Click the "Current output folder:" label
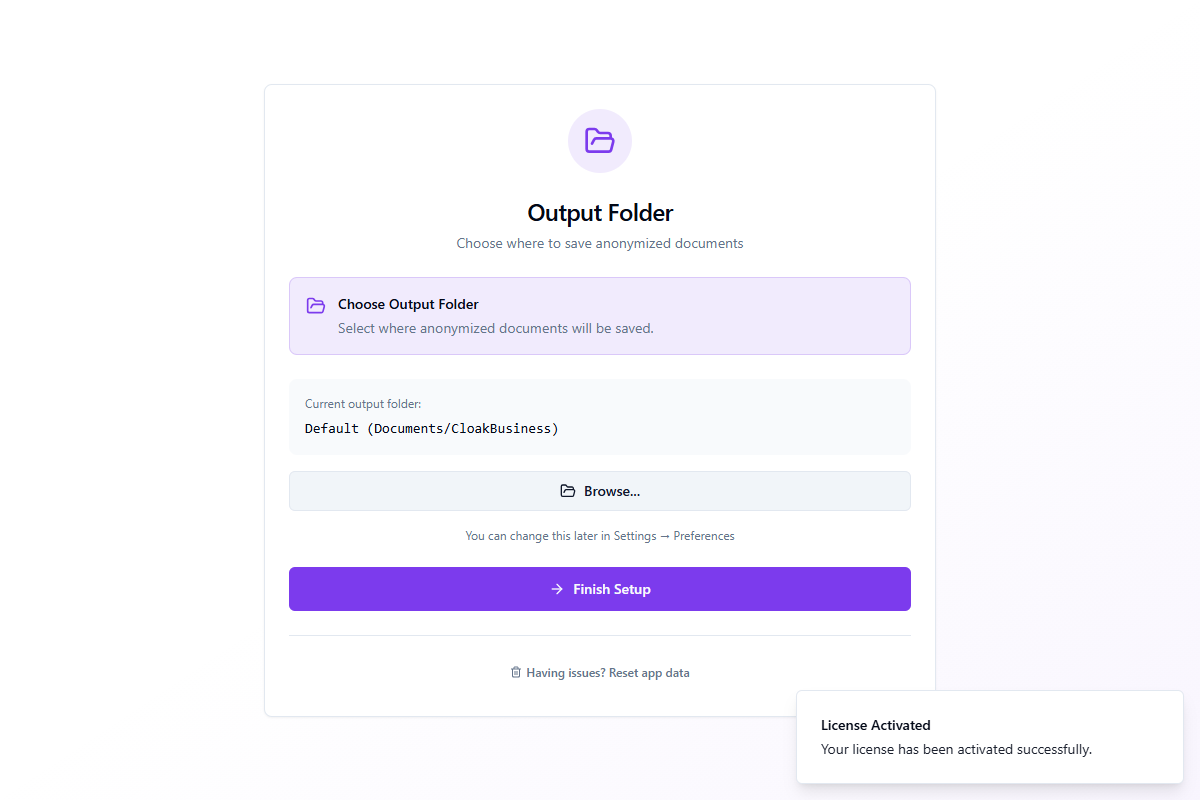This screenshot has height=800, width=1200. point(363,404)
